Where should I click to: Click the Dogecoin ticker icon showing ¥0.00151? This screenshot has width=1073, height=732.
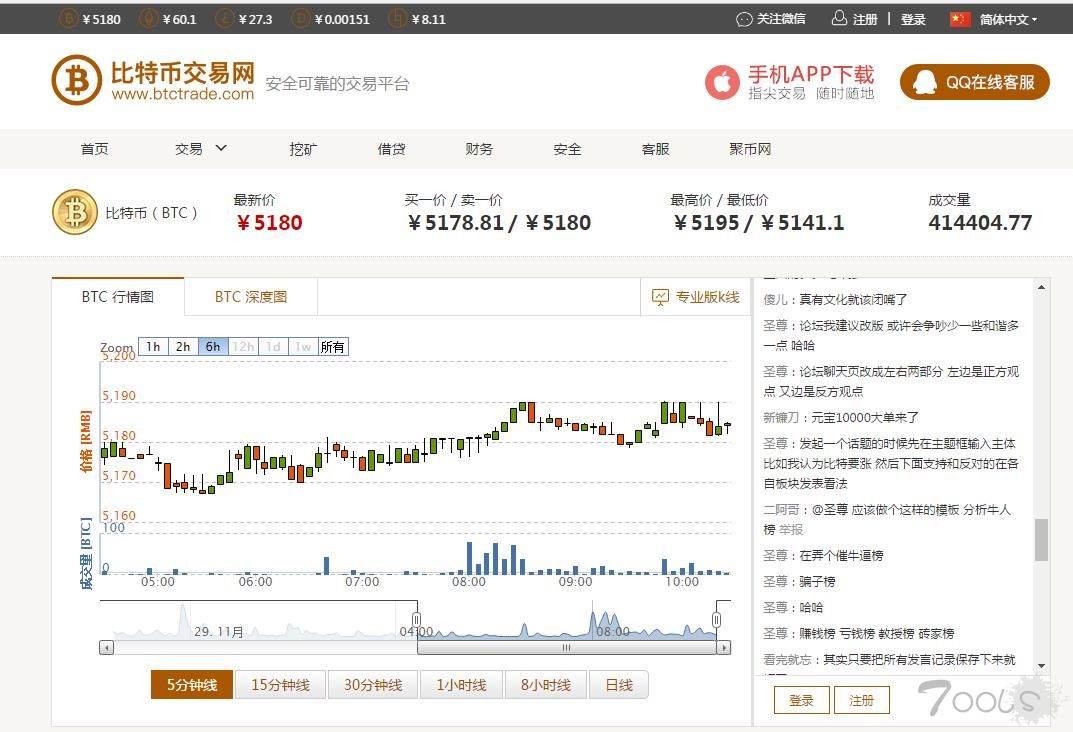[x=300, y=18]
